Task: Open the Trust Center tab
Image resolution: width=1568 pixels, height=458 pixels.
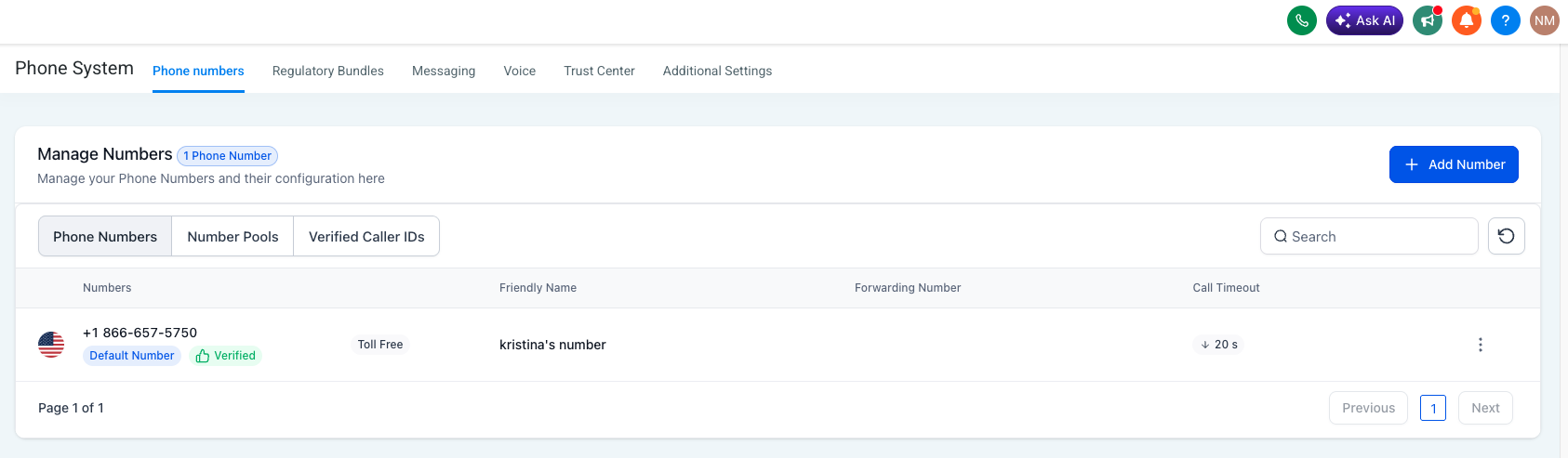Action: pos(599,71)
